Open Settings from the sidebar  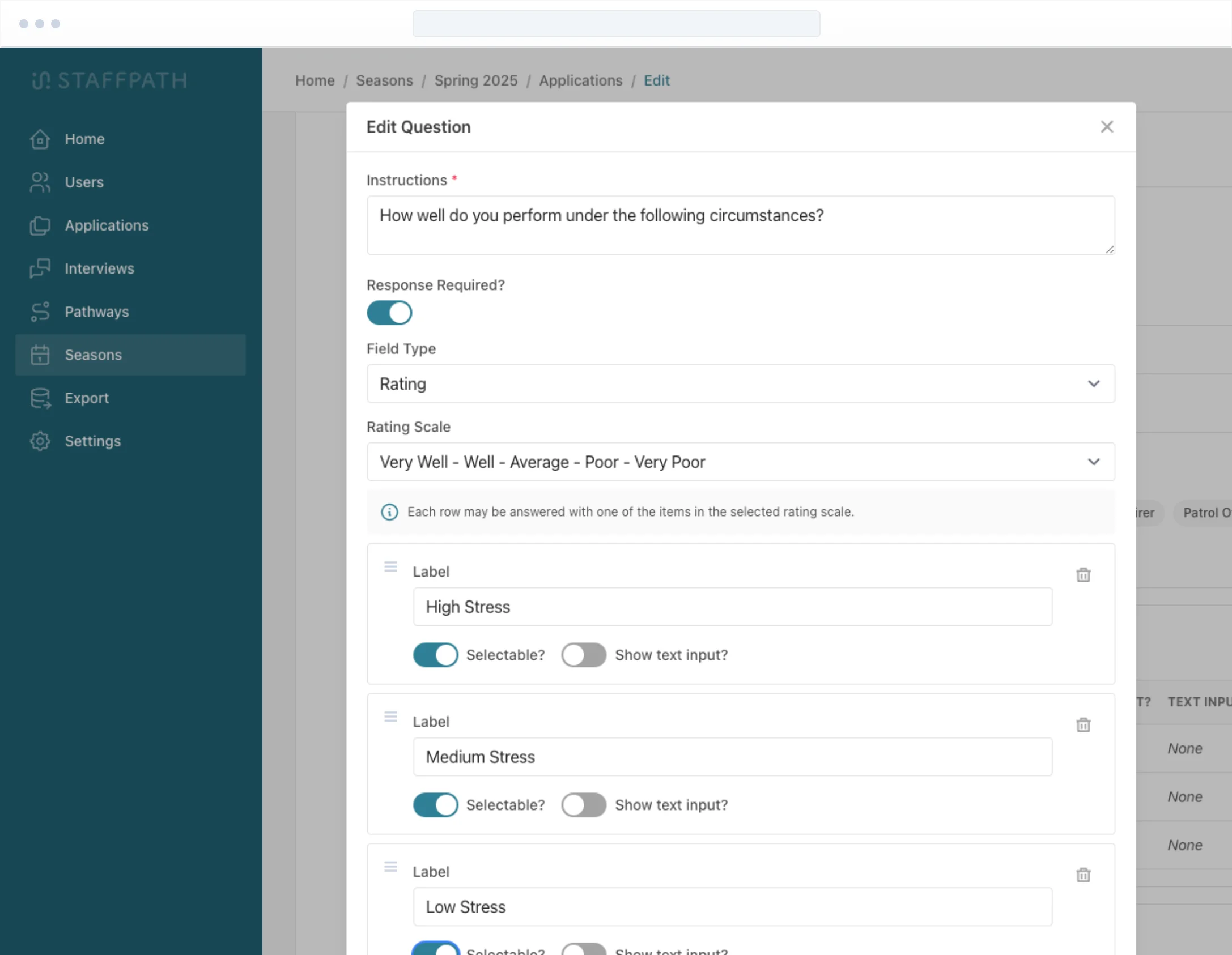coord(92,441)
